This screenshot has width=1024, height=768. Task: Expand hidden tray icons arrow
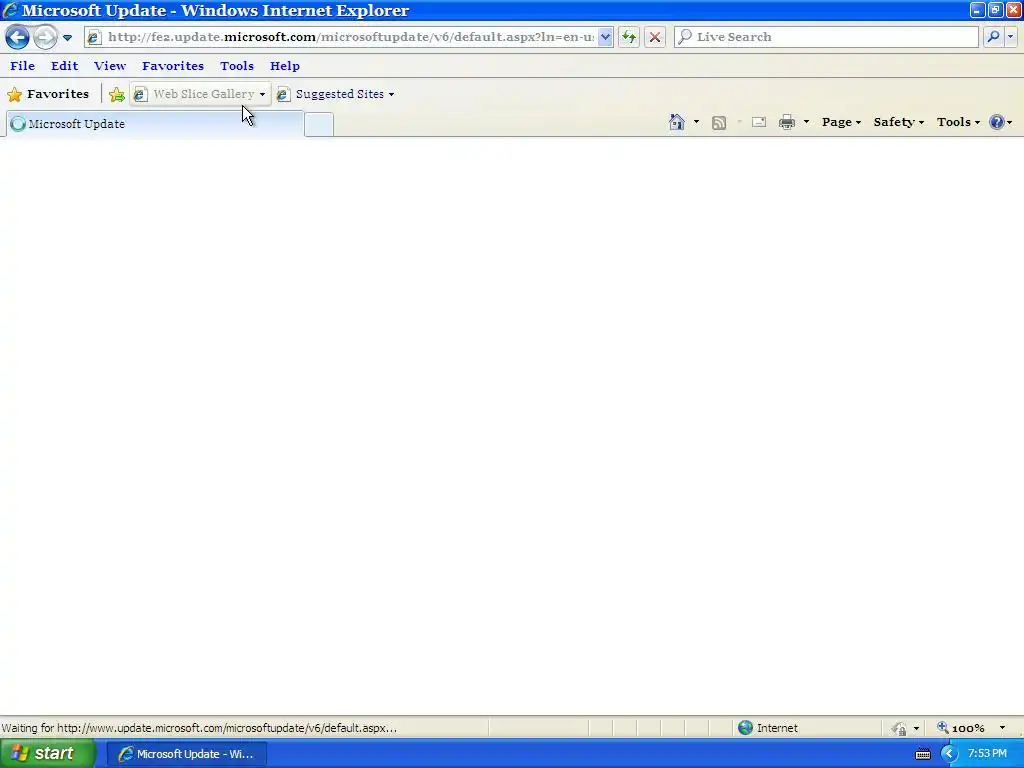[949, 754]
